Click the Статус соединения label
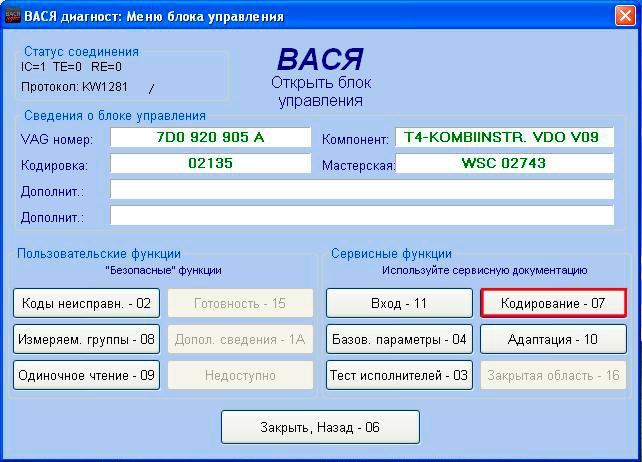 pos(81,52)
